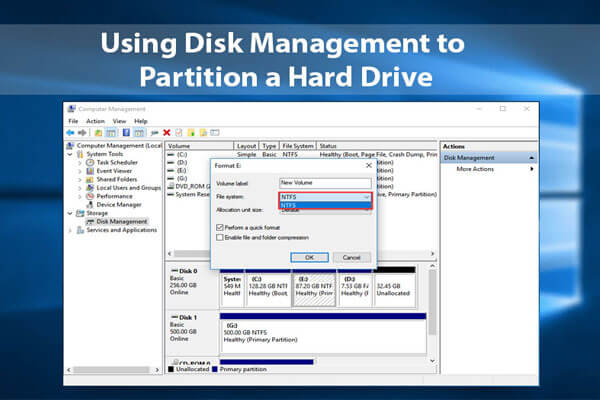
Task: Select Device Manager in the tree
Action: click(119, 205)
